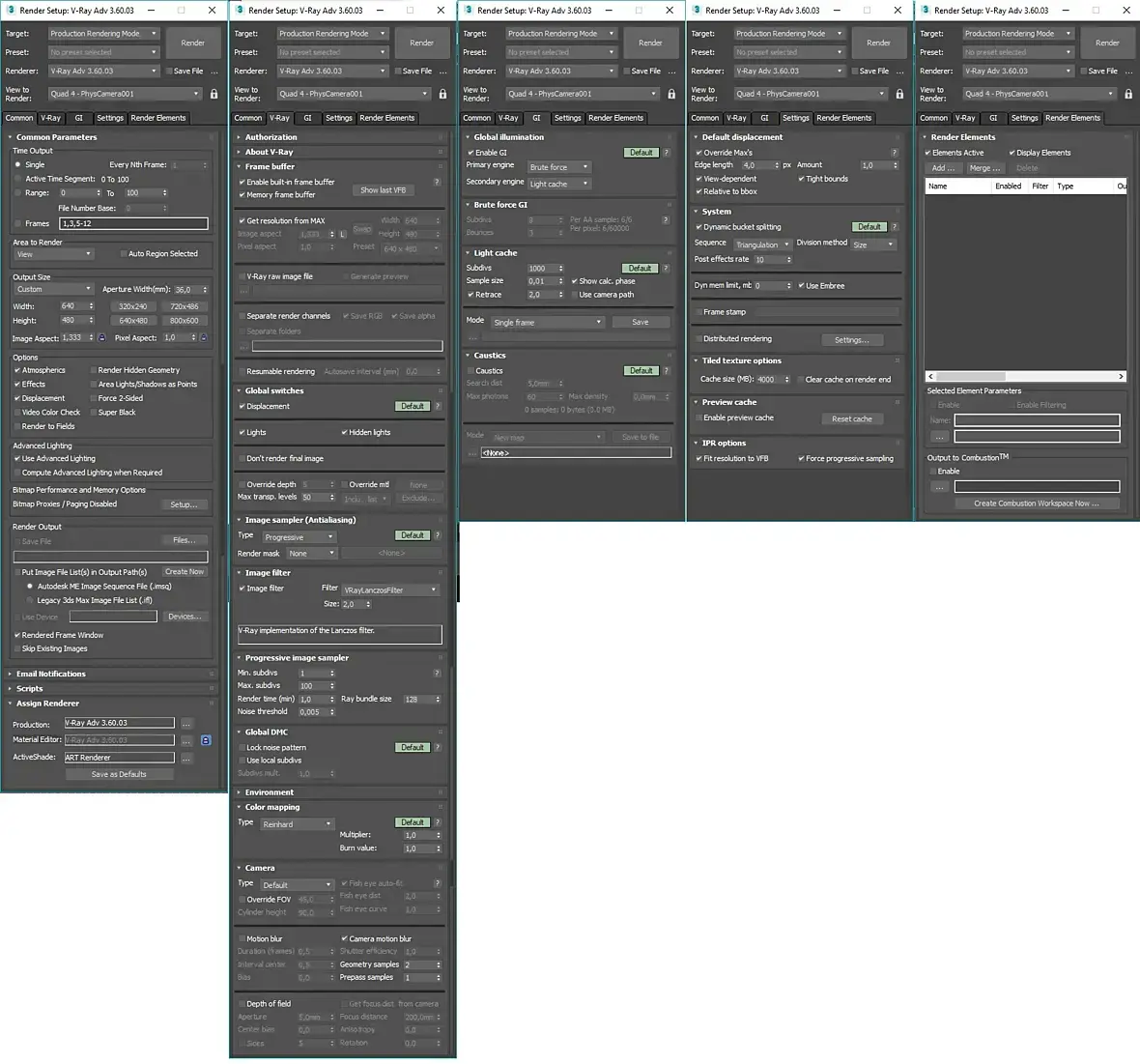Open help for the Light cache rollout
Image resolution: width=1140 pixels, height=1064 pixels.
(666, 268)
